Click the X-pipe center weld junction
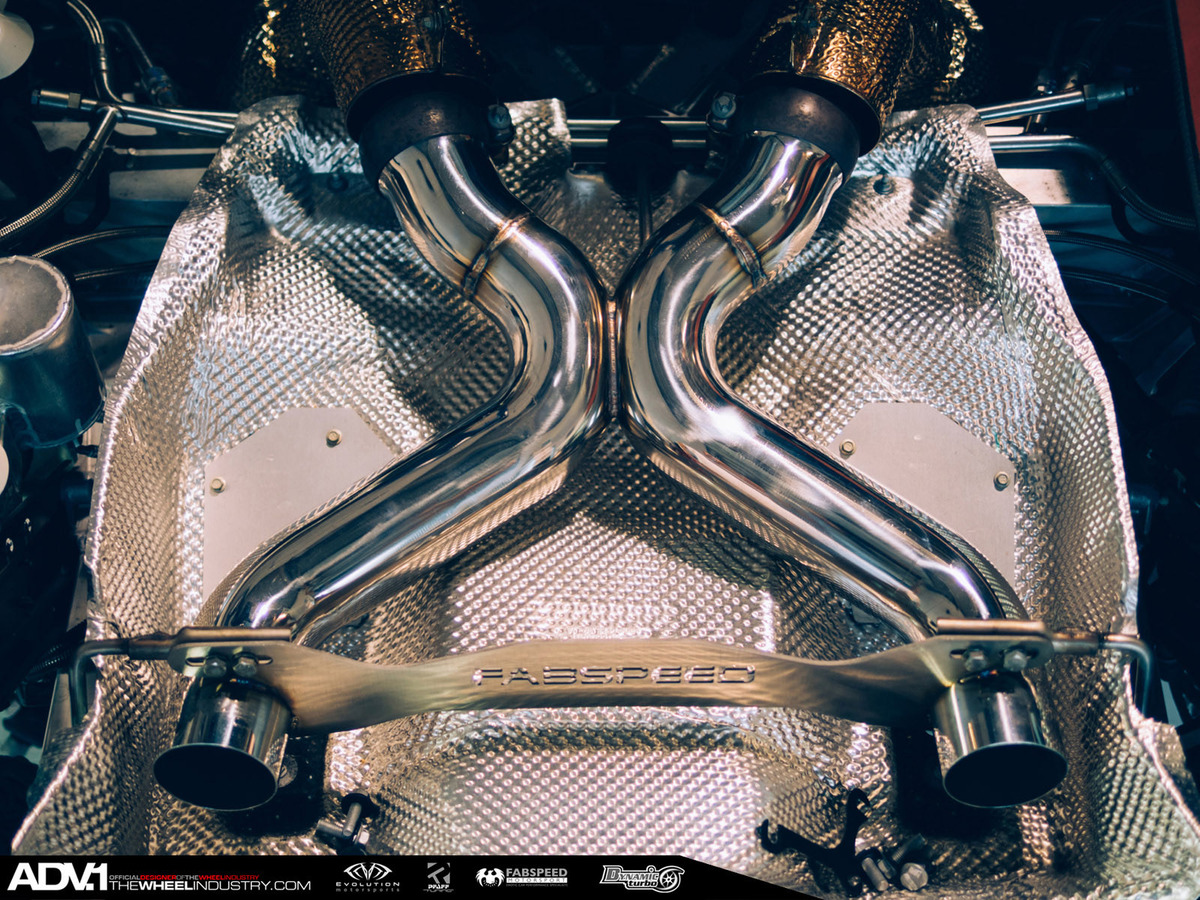 [x=611, y=360]
